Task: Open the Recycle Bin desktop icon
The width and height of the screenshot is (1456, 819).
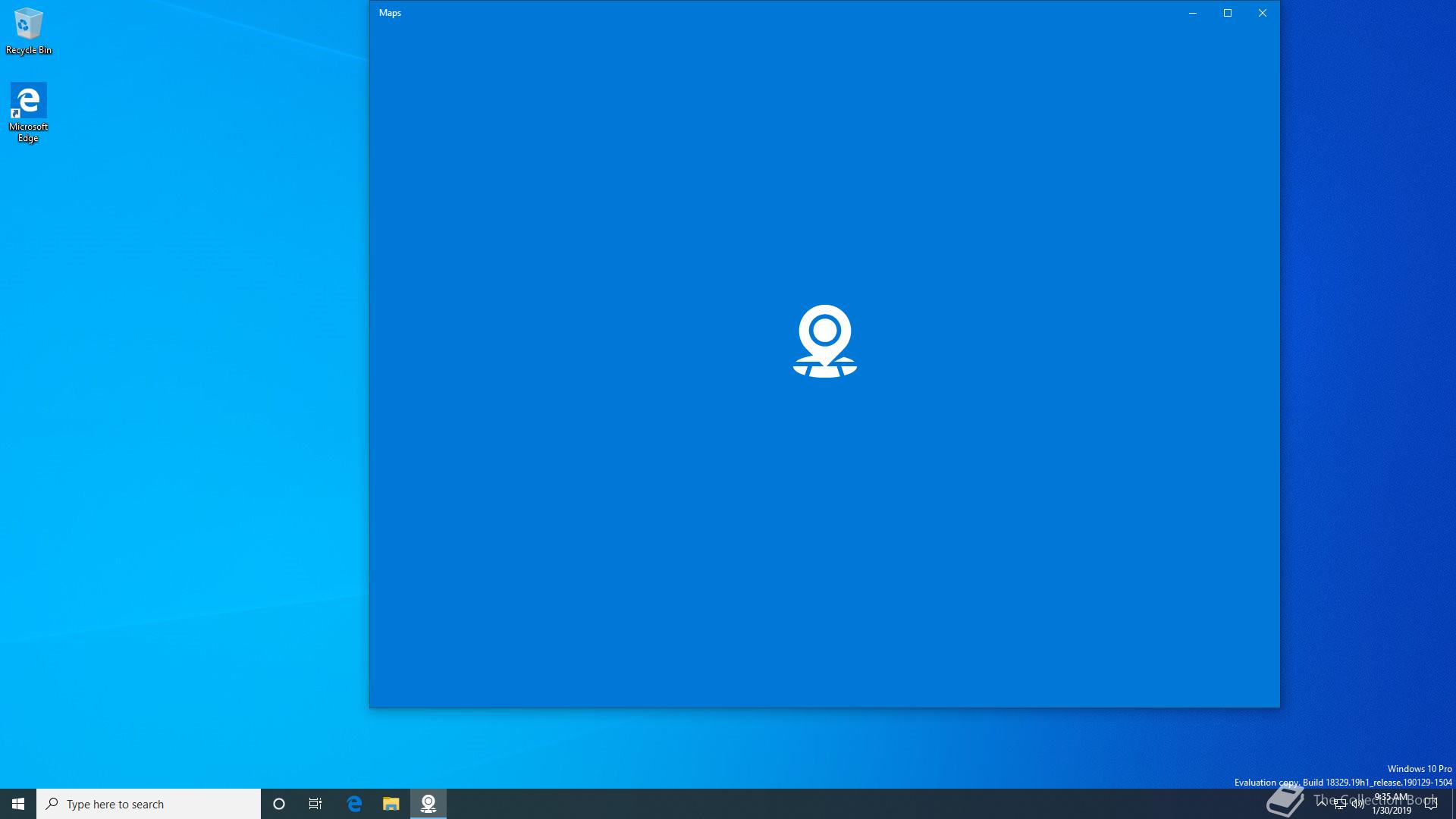Action: pos(28,32)
